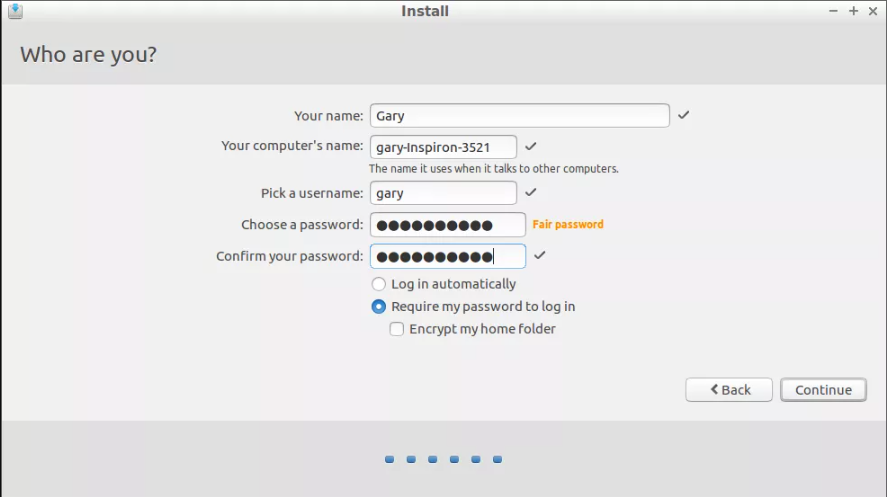887x497 pixels.
Task: Click into the Your name field
Action: click(519, 115)
